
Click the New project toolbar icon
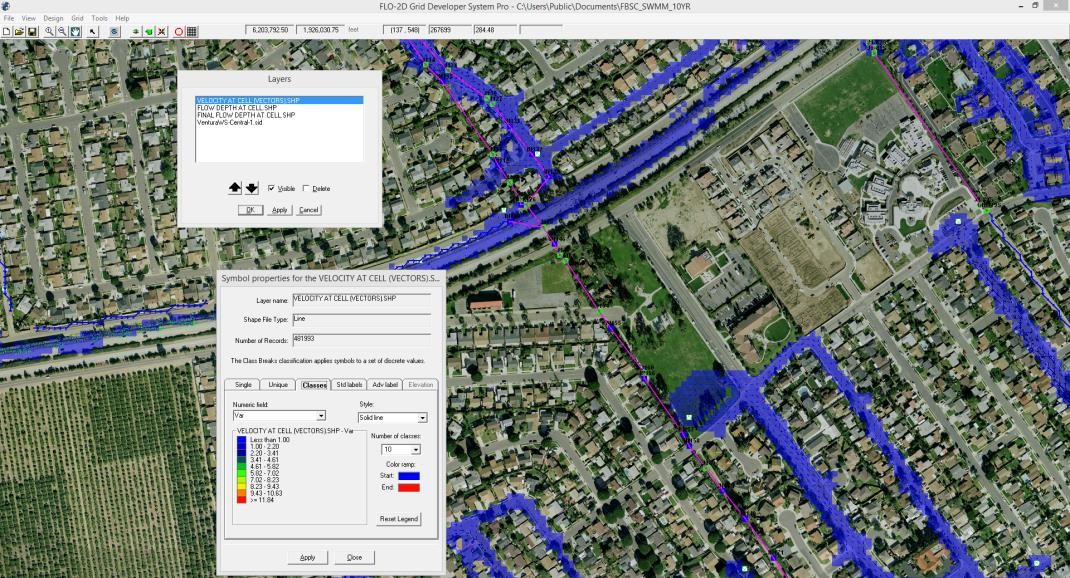click(7, 31)
